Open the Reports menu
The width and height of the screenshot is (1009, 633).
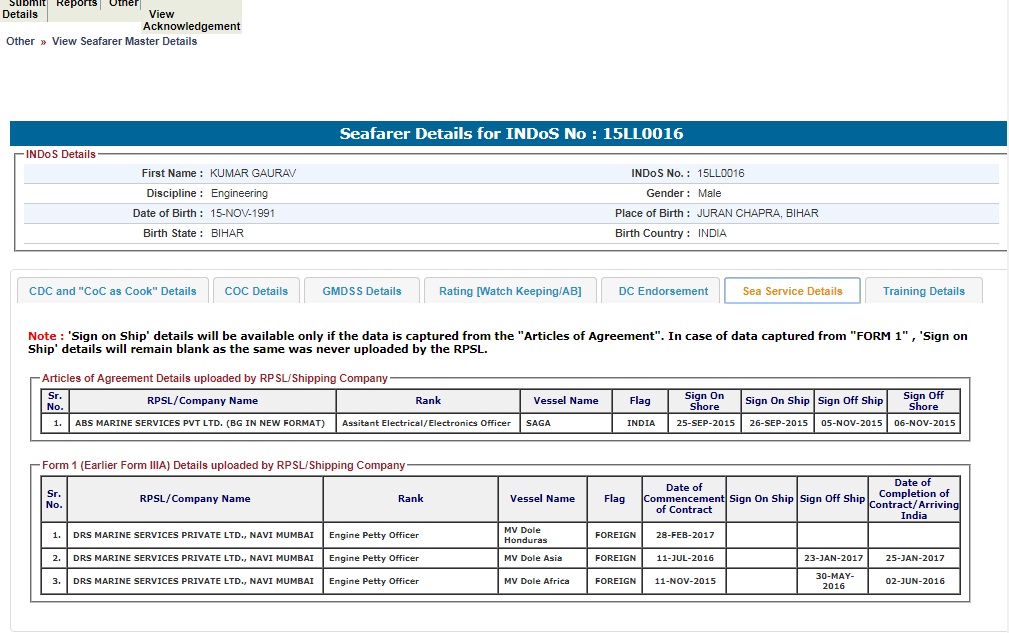[x=77, y=5]
